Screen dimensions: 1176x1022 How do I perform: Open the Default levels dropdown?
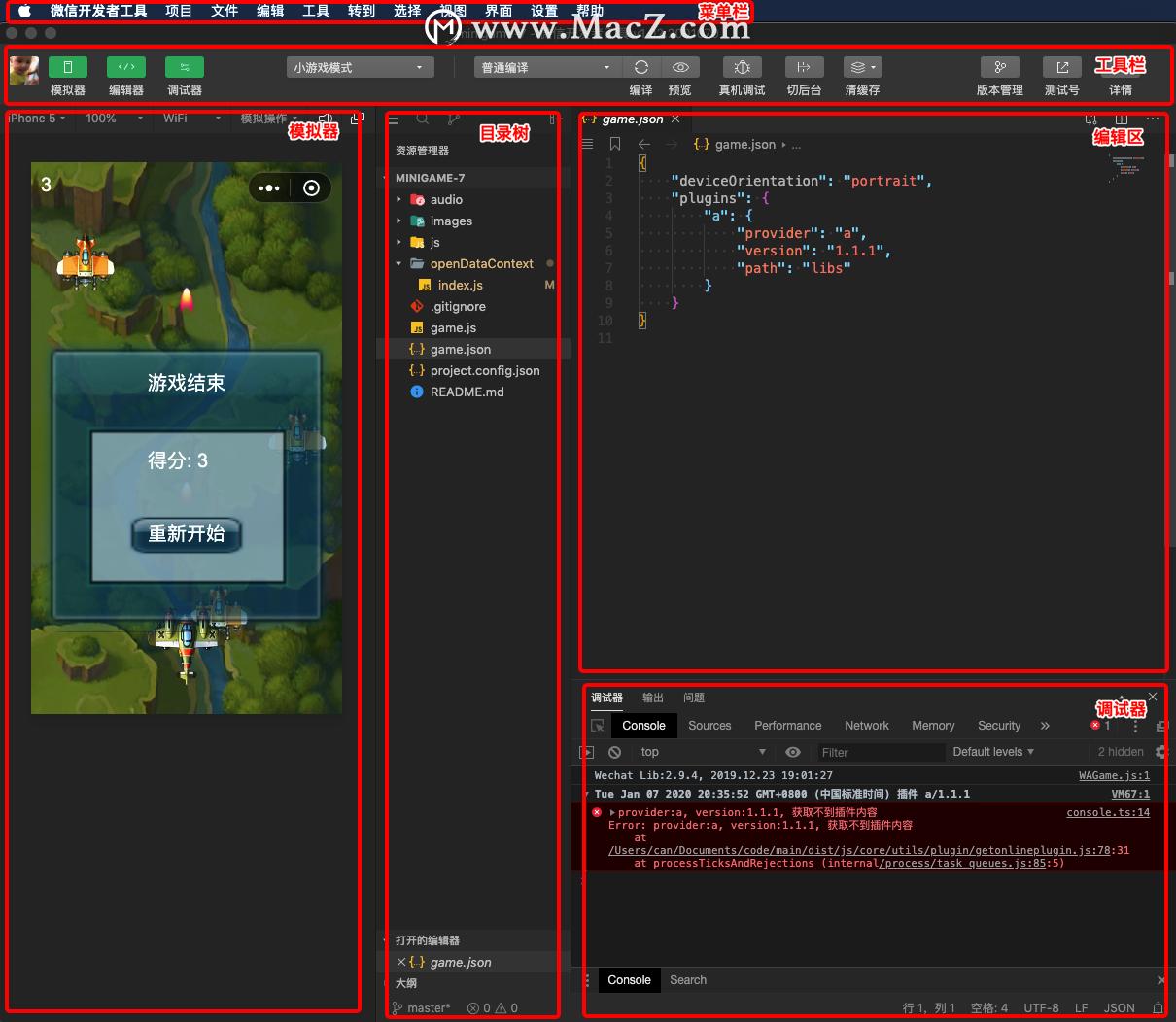coord(993,752)
